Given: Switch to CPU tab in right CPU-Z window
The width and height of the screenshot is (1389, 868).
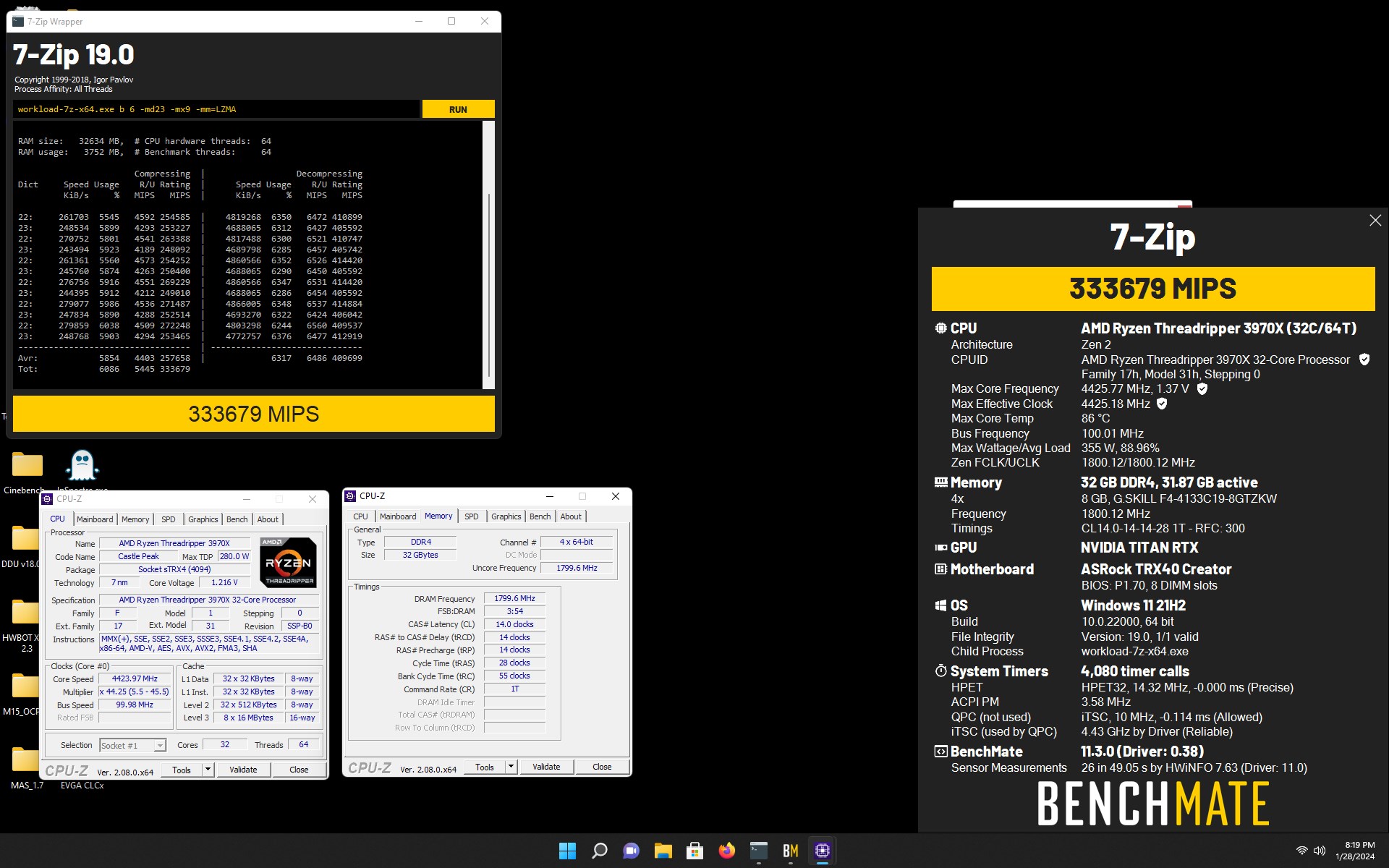Looking at the screenshot, I should [360, 516].
